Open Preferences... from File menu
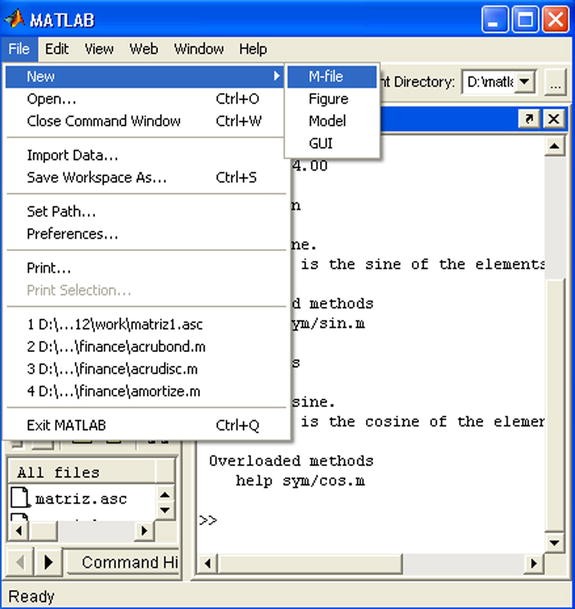Screen dimensions: 575x609 tap(145, 234)
